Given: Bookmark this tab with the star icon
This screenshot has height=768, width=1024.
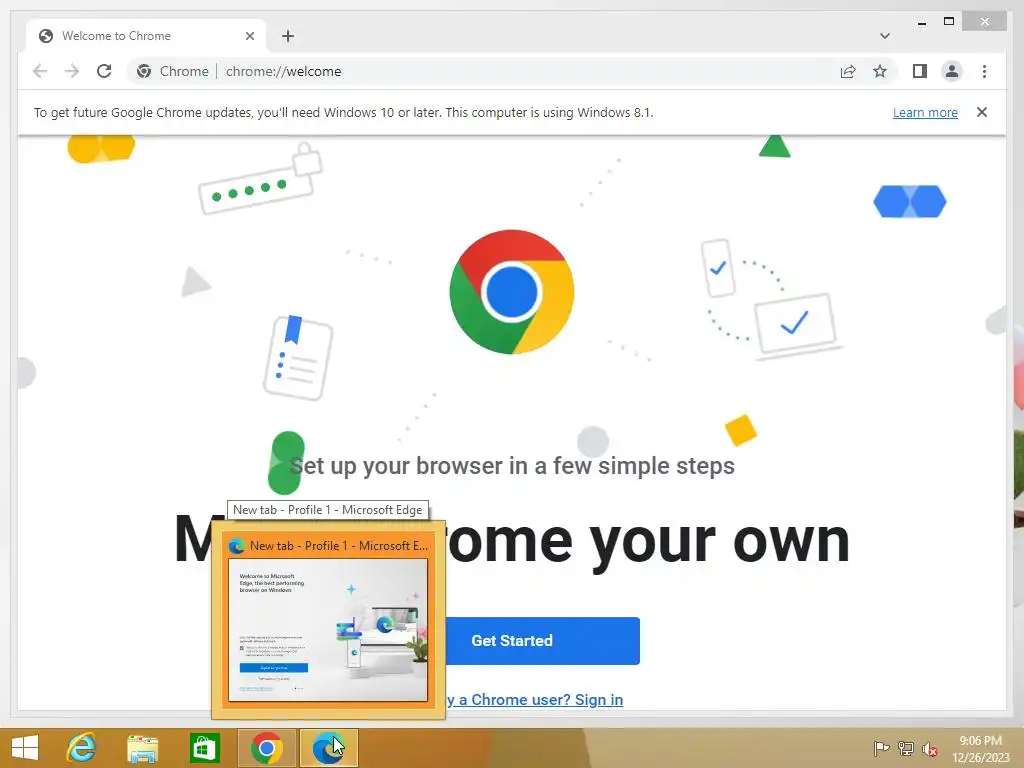Looking at the screenshot, I should coord(880,71).
